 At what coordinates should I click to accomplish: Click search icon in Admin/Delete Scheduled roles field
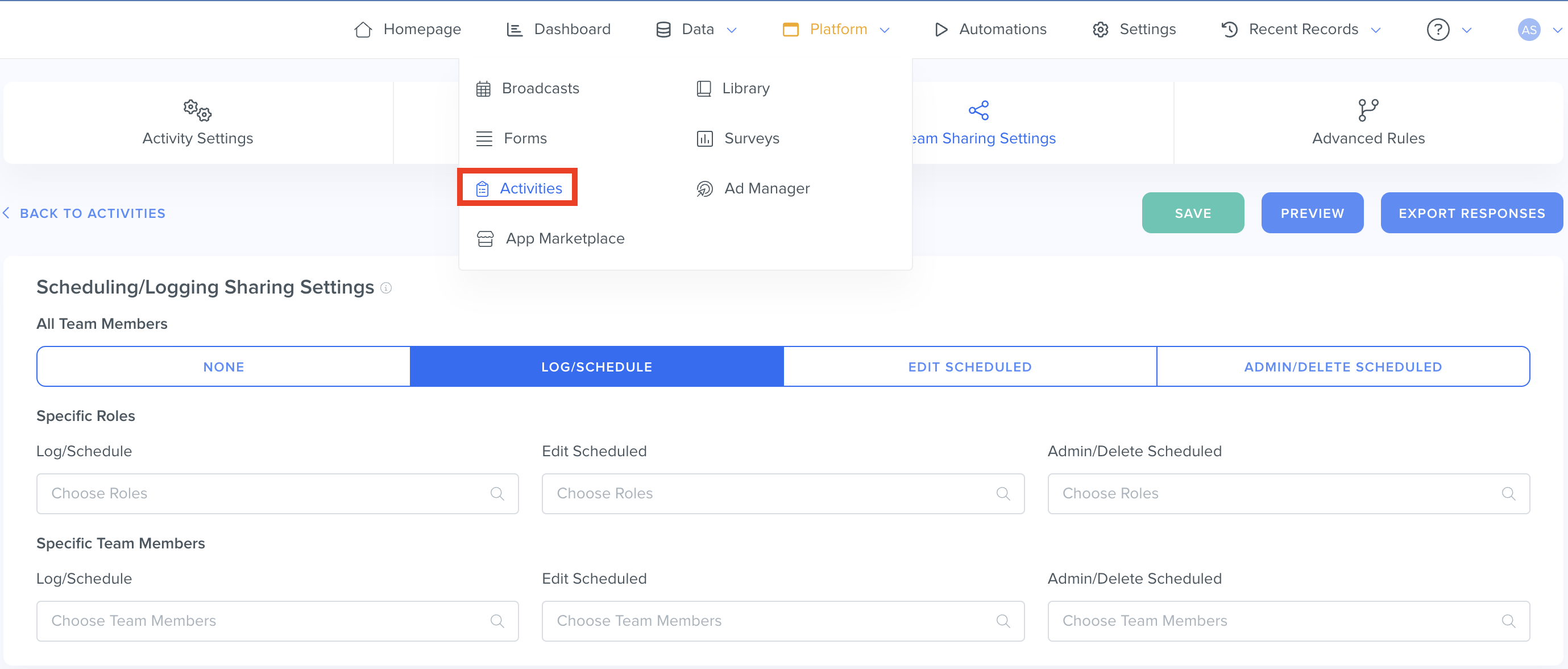(1508, 494)
